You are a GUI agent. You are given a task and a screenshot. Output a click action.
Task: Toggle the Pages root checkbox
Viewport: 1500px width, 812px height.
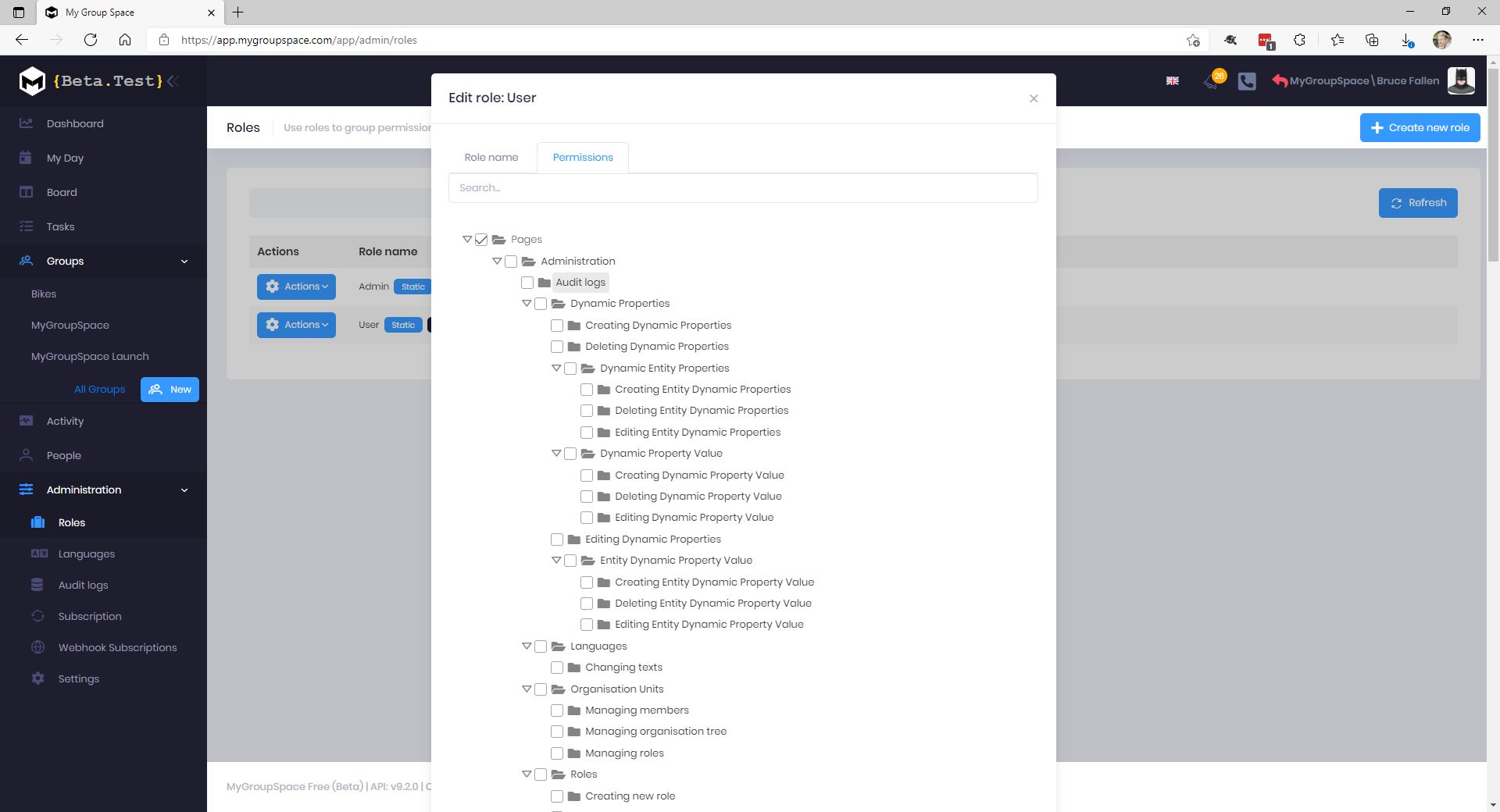click(481, 240)
